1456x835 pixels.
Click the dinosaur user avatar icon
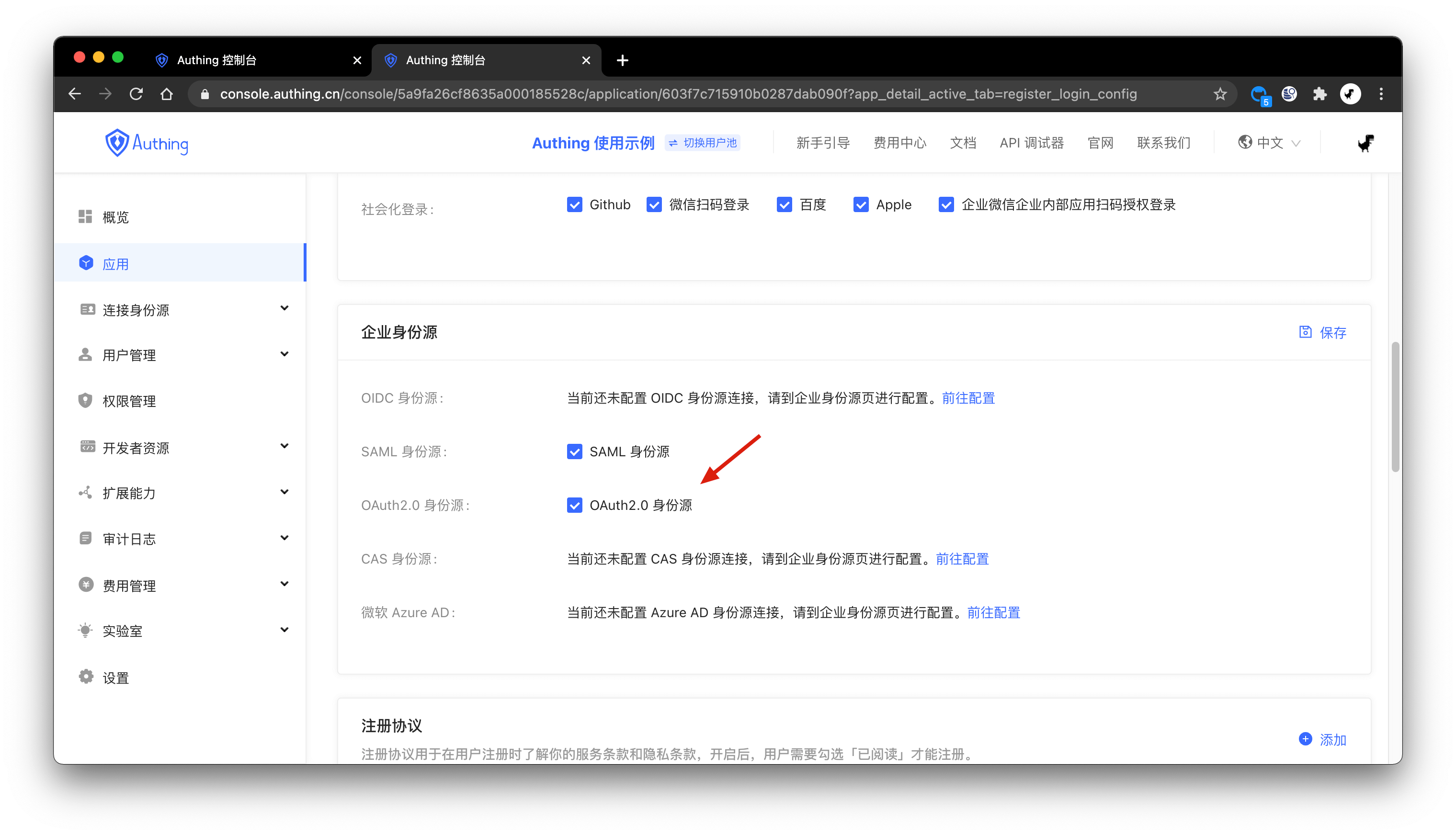1365,143
